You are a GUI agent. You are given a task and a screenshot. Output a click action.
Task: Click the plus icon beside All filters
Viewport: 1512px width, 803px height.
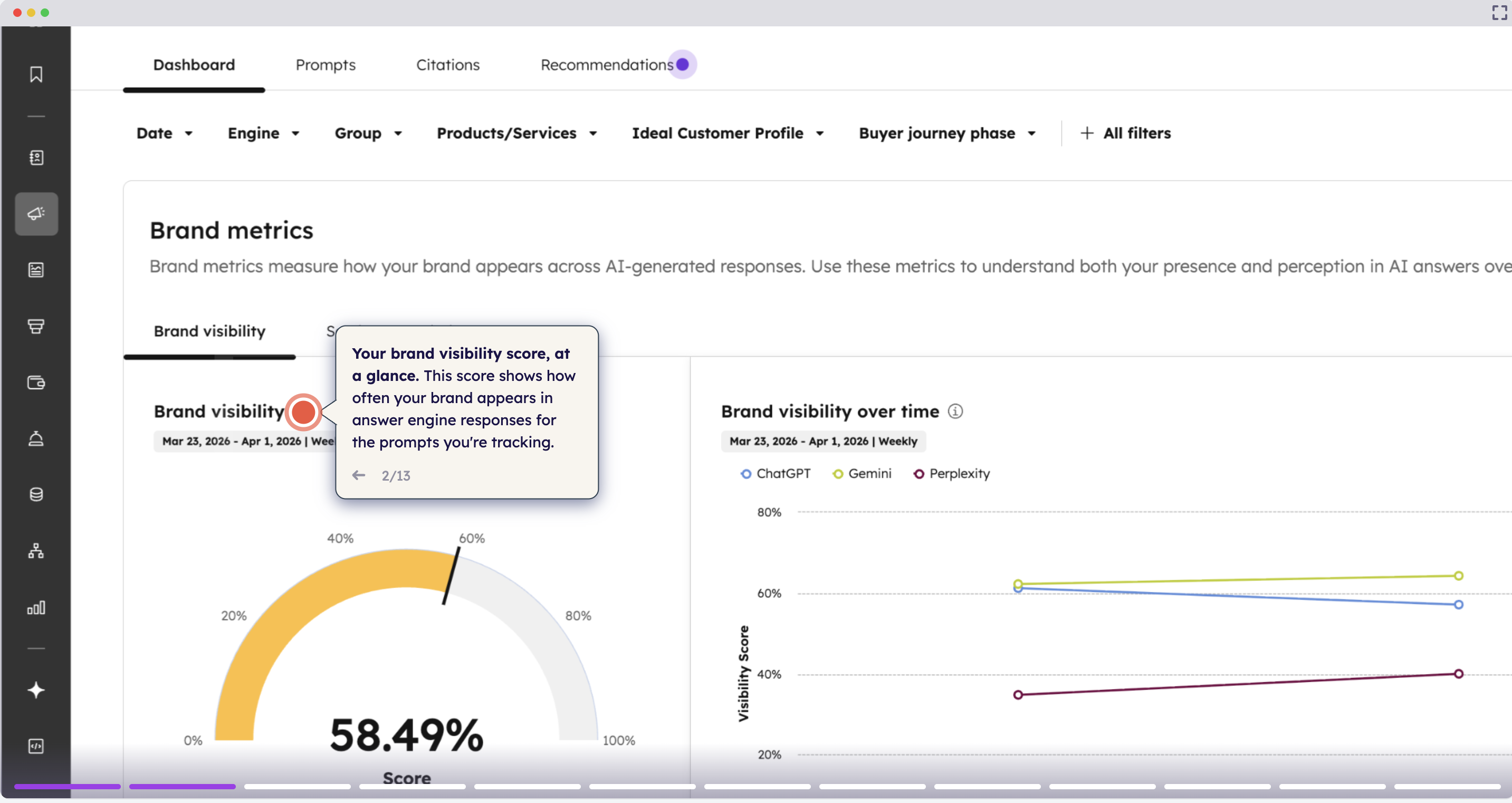click(x=1087, y=133)
